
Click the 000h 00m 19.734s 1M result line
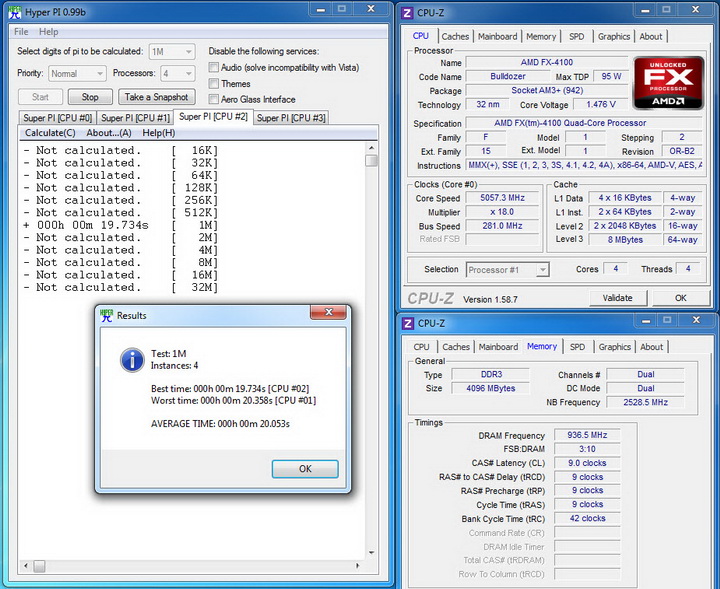pos(121,225)
